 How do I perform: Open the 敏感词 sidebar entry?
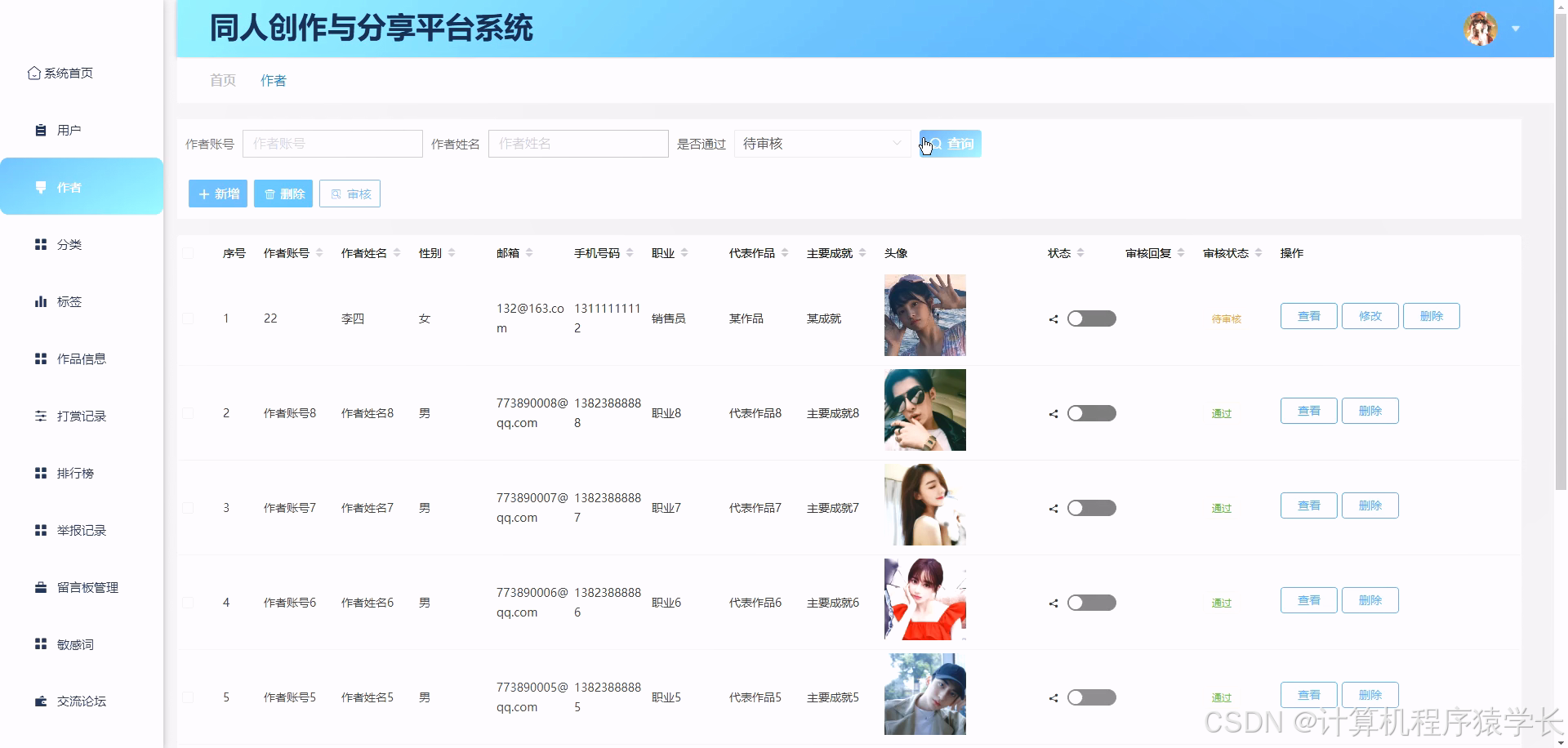point(41,644)
